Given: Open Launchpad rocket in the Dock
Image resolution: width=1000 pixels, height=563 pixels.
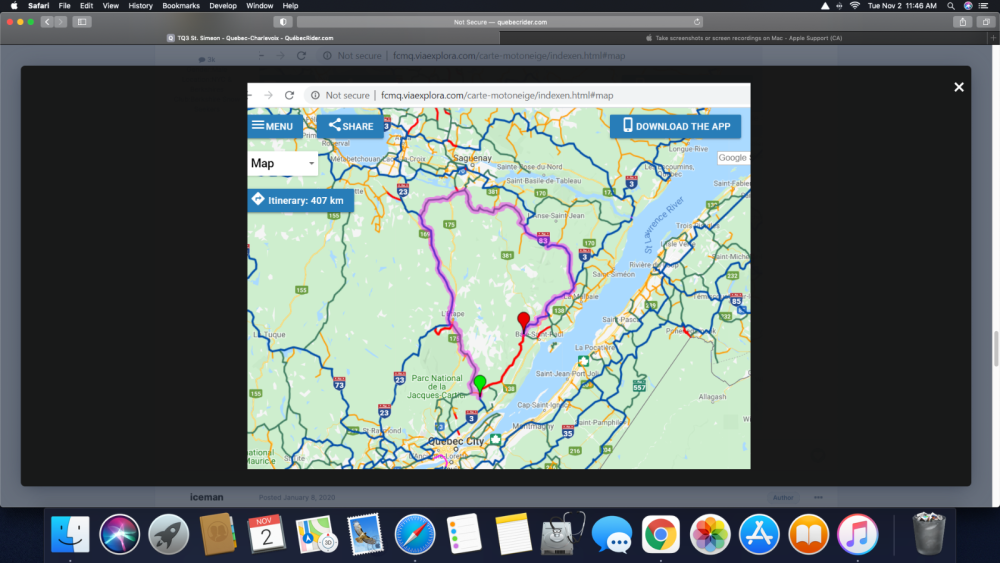Looking at the screenshot, I should [x=168, y=534].
